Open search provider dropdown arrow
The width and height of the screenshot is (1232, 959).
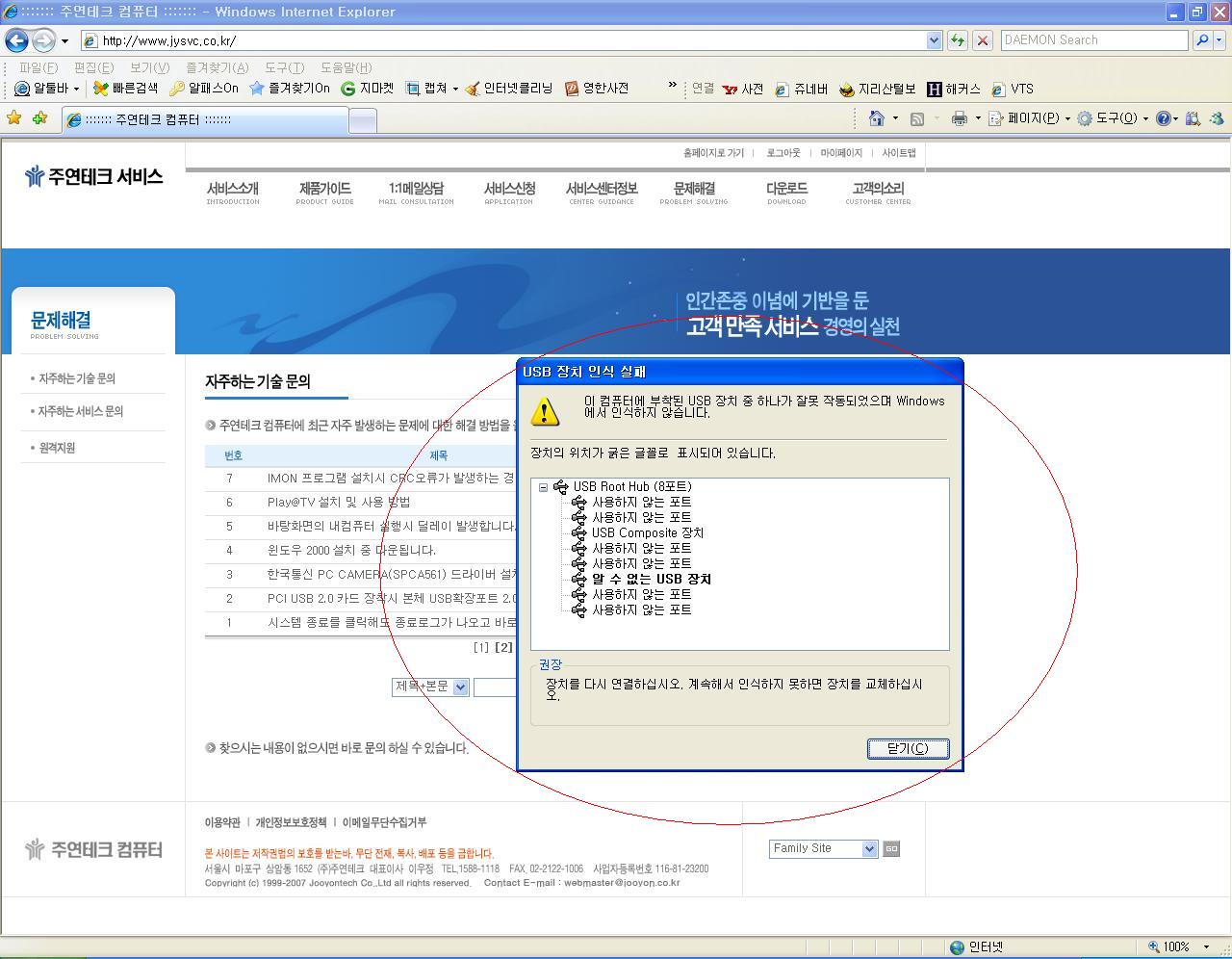(1219, 40)
